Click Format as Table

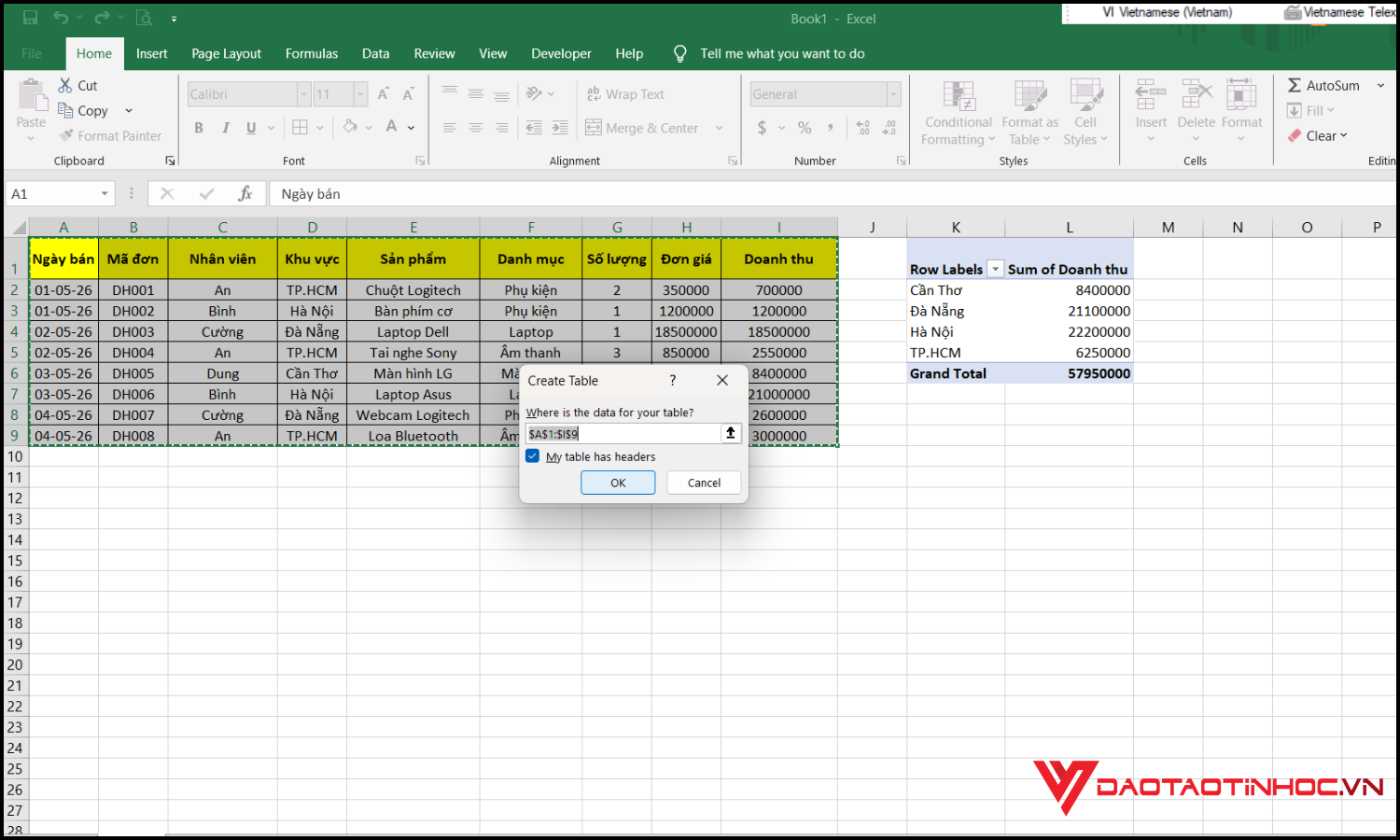coord(1030,113)
